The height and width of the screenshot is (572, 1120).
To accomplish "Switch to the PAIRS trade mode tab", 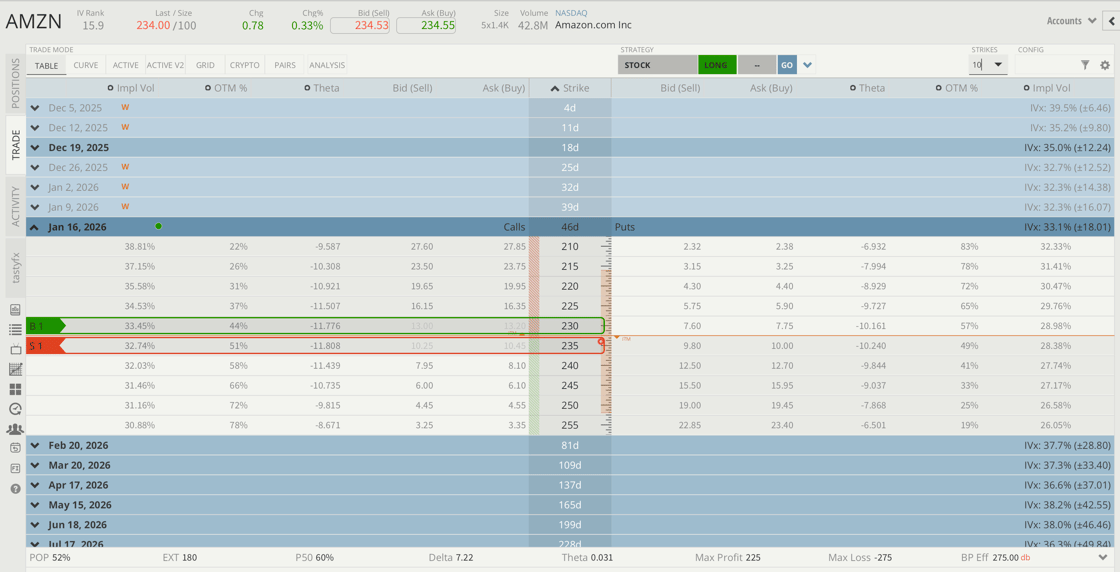I will 285,65.
